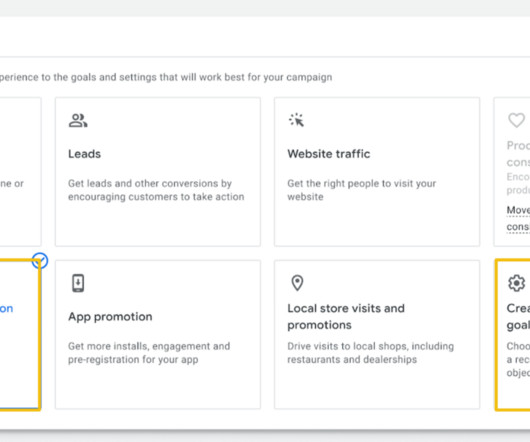The width and height of the screenshot is (530, 442).
Task: Click the App promotion heading
Action: (x=110, y=317)
